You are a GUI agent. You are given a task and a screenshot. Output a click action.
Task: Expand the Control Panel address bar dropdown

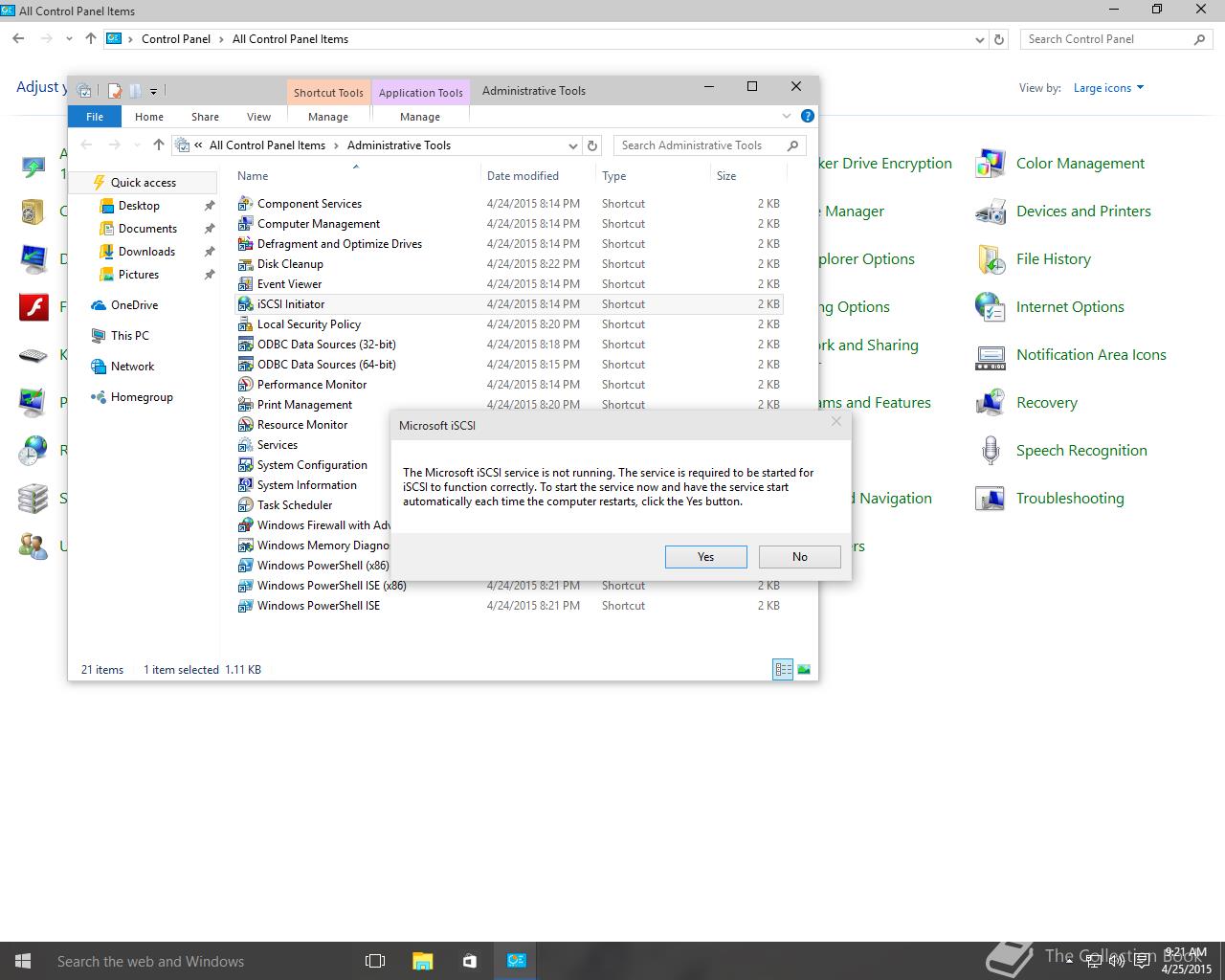click(x=979, y=39)
